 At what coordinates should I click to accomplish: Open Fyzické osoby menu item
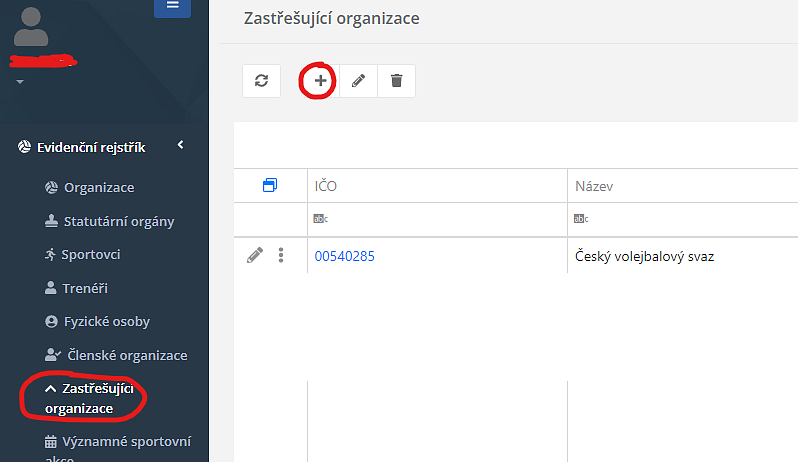[x=106, y=322]
